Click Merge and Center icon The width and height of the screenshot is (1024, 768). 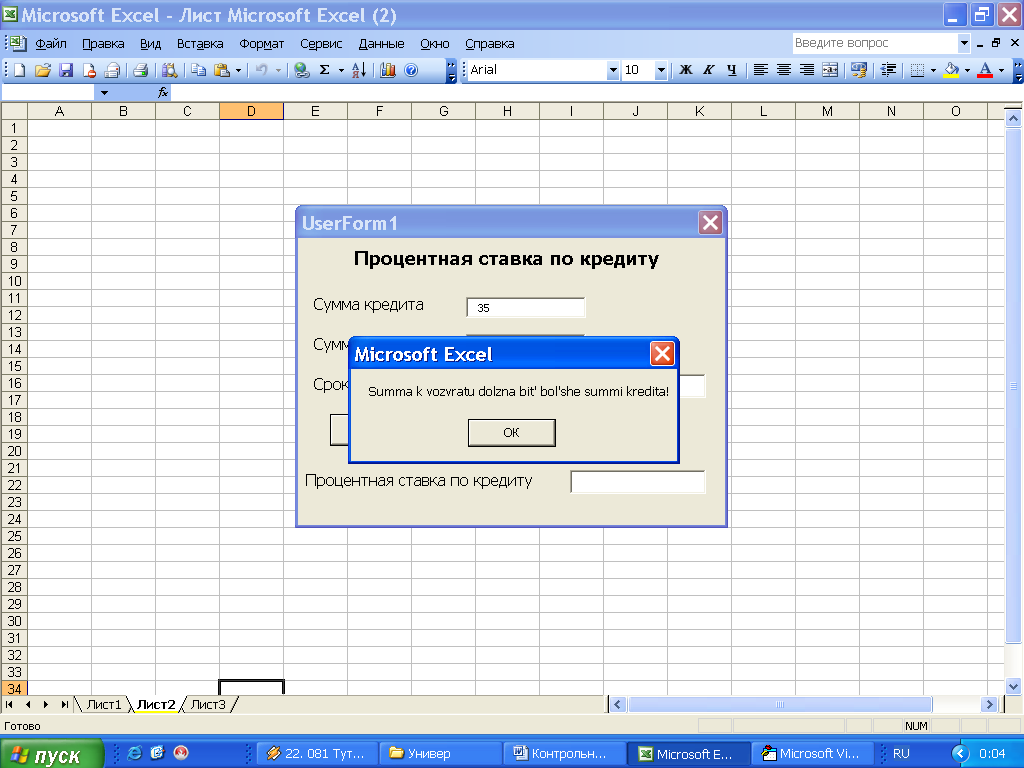(x=830, y=70)
